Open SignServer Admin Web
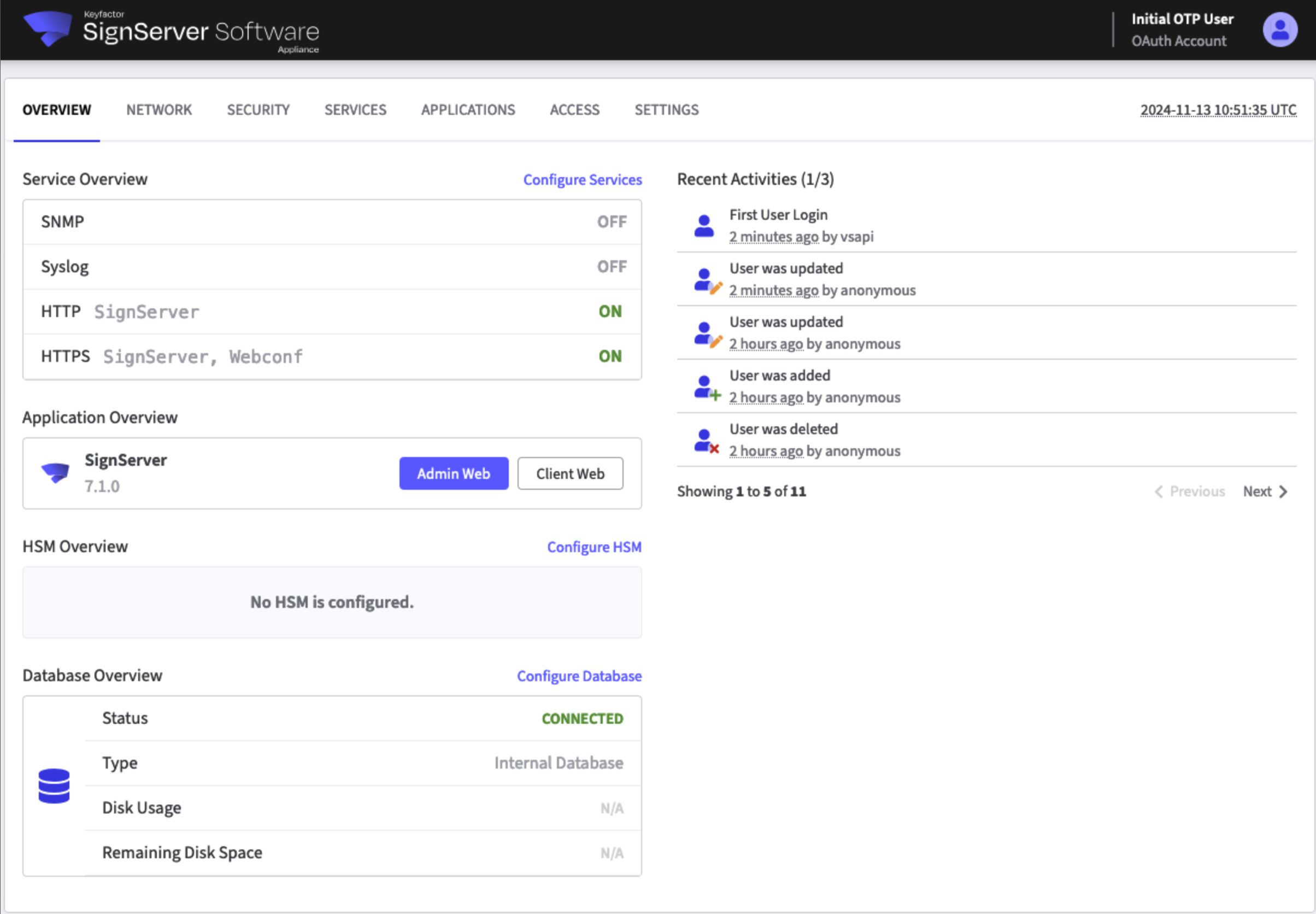Viewport: 1316px width, 914px height. (x=454, y=473)
